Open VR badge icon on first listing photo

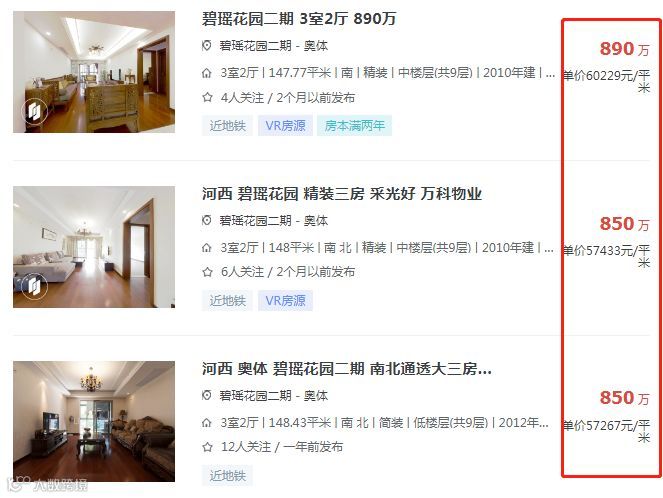tap(35, 111)
